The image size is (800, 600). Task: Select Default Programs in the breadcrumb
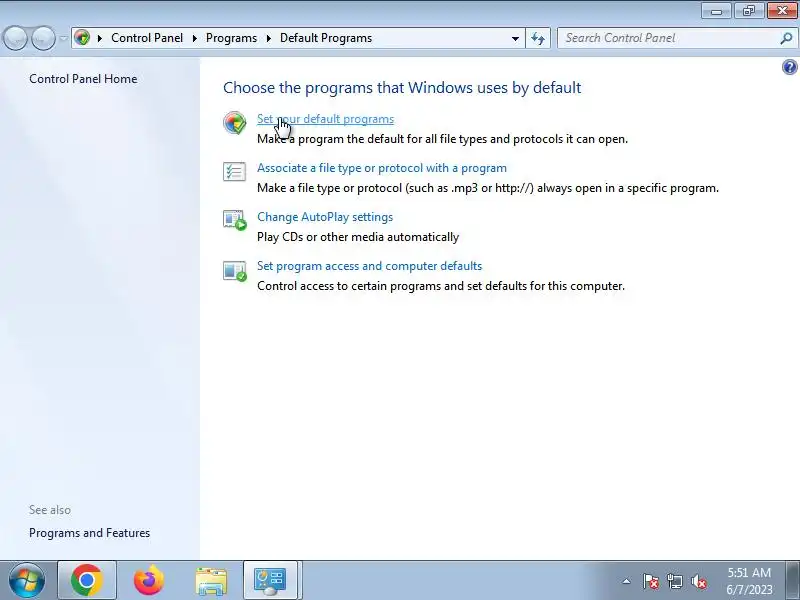click(x=326, y=38)
